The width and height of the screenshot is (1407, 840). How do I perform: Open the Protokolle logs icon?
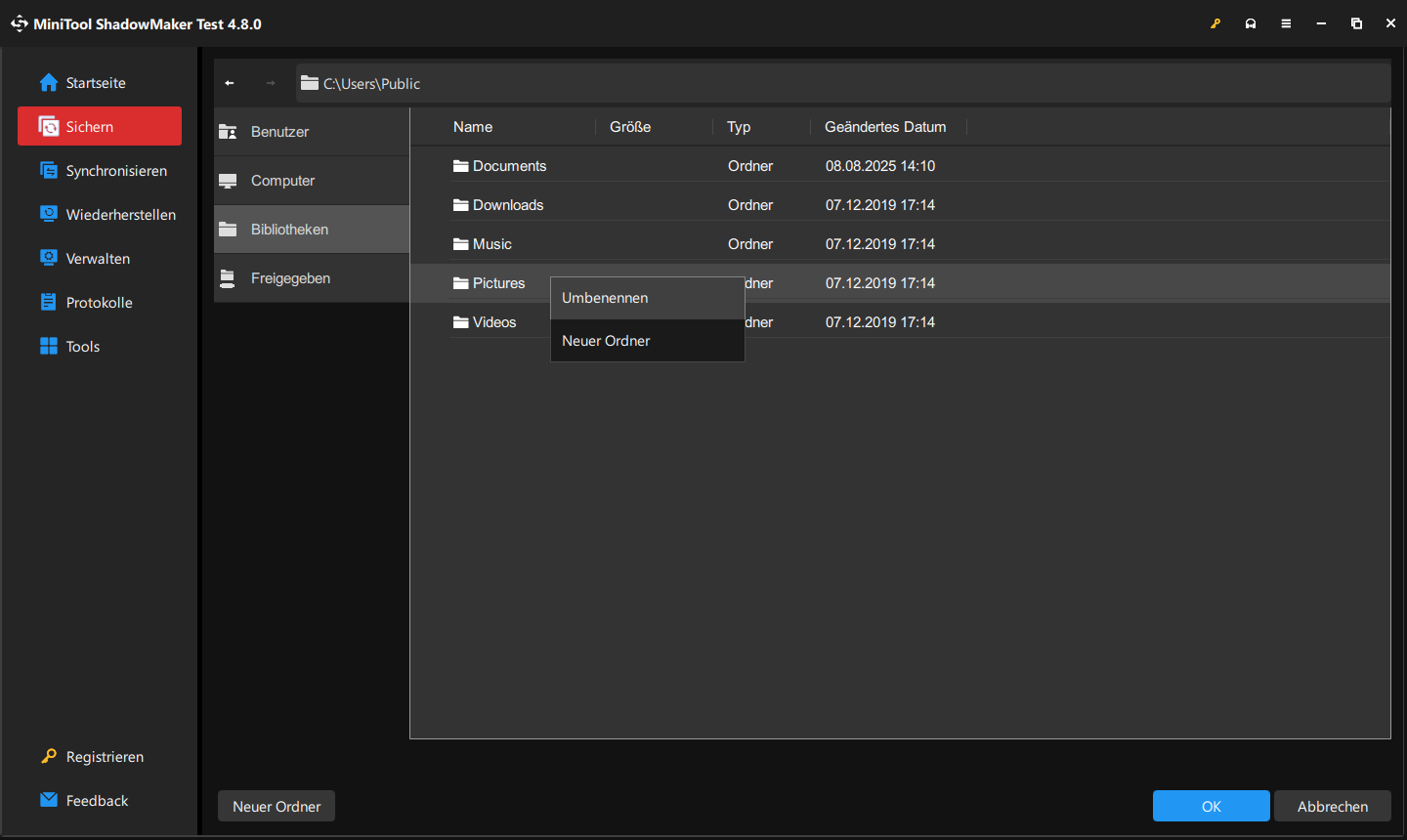[49, 302]
